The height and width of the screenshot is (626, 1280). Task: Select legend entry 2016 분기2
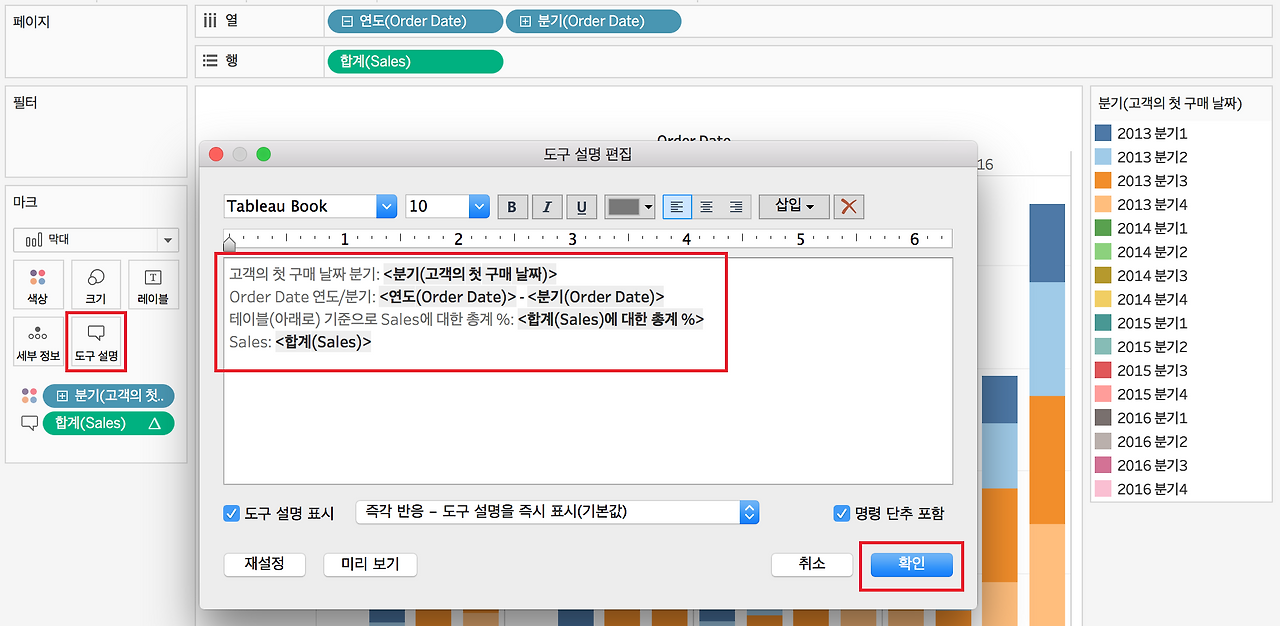coord(1152,441)
